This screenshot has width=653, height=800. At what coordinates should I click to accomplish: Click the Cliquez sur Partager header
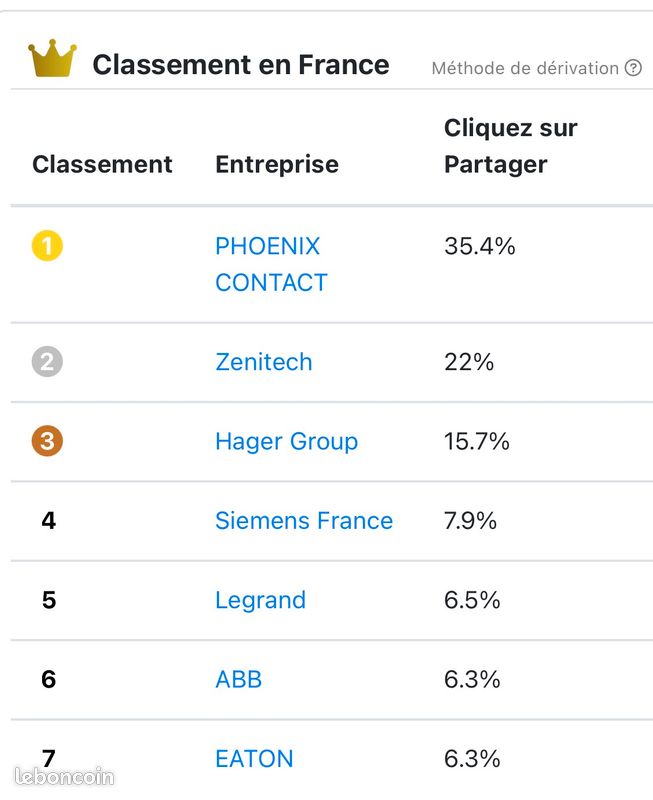(x=511, y=146)
